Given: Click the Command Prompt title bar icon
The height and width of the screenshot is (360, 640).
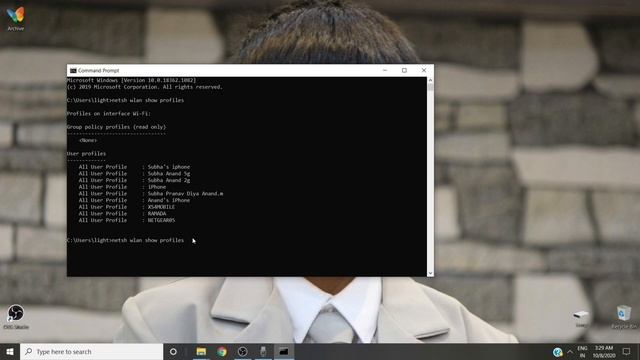Looking at the screenshot, I should point(73,71).
